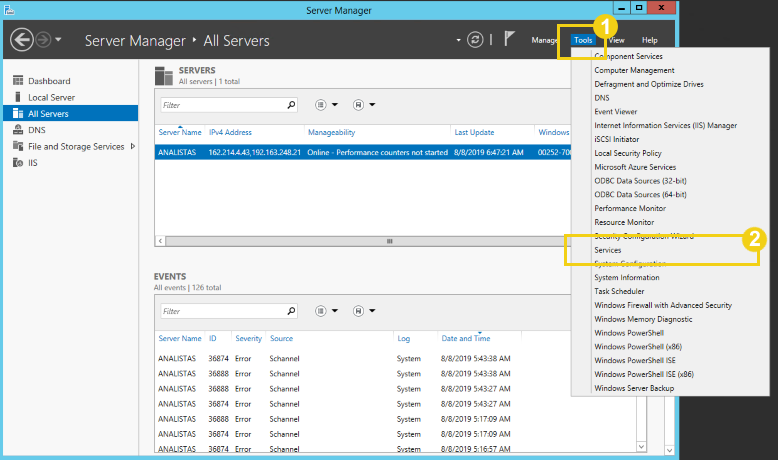The image size is (778, 460).
Task: Refresh Server Manager with the refresh icon
Action: coord(475,40)
